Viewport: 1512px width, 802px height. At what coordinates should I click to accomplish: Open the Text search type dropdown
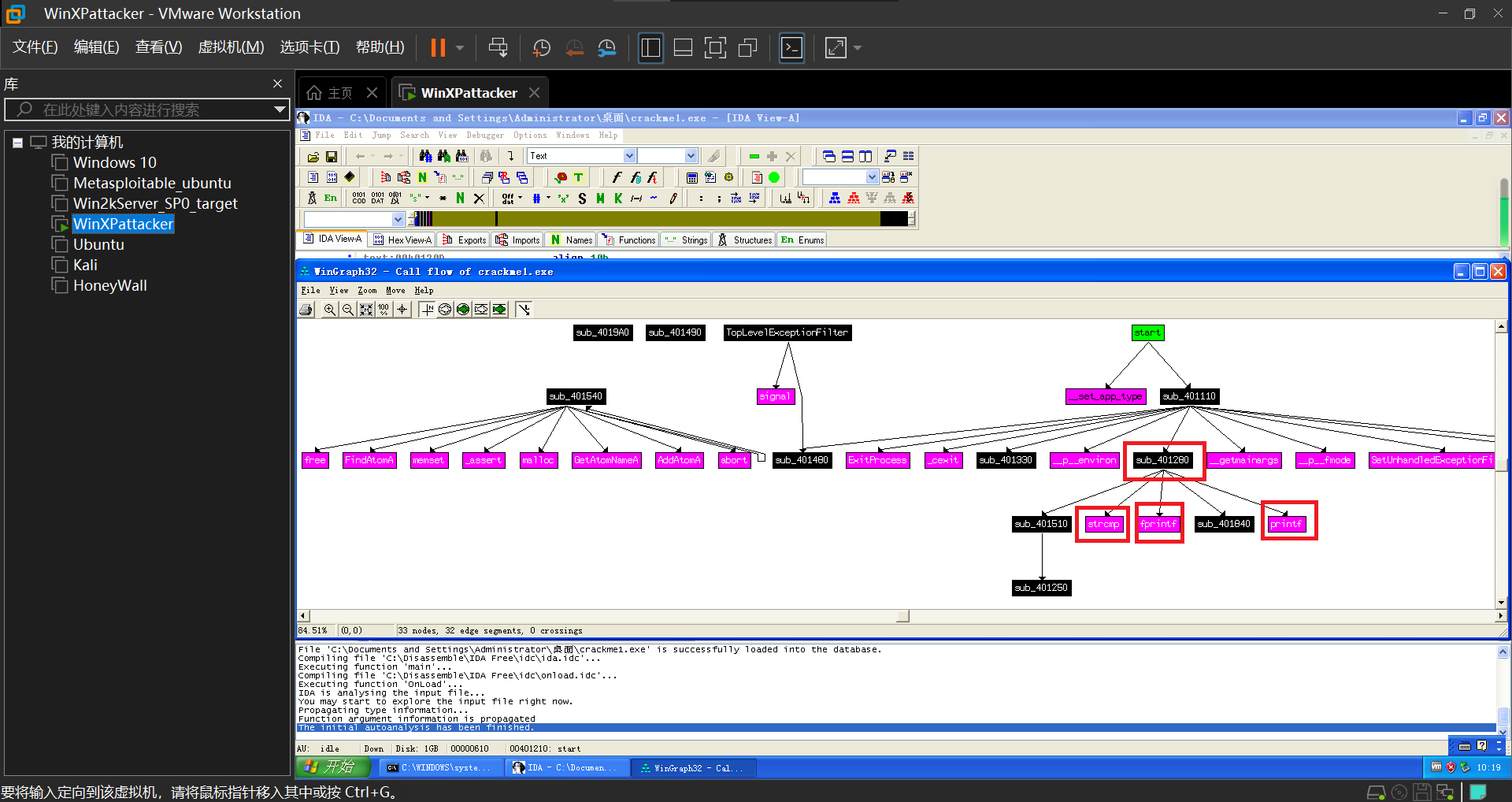pos(629,156)
